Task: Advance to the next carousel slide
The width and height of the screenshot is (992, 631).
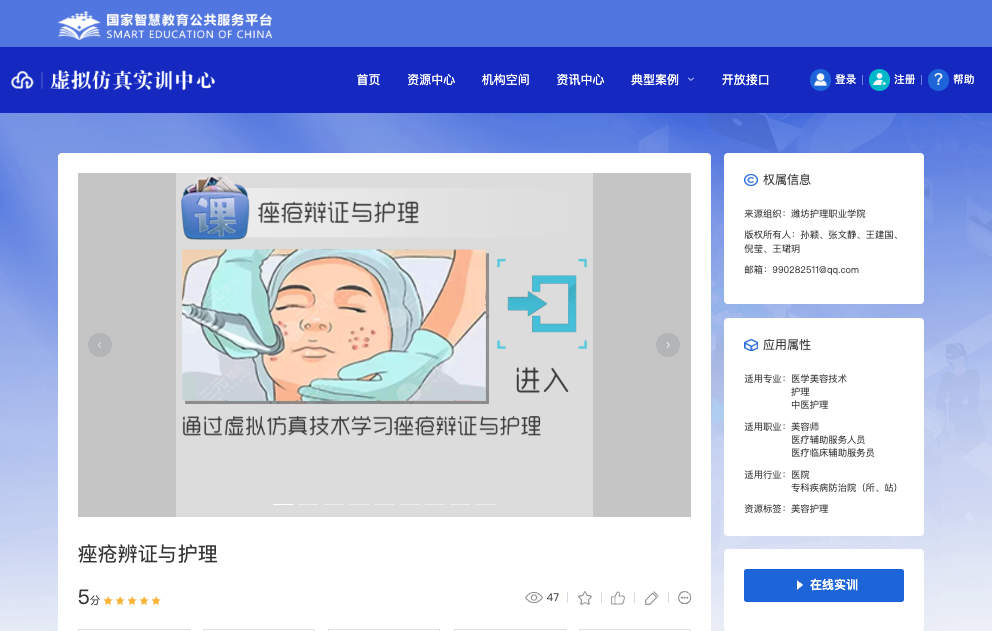Action: (667, 345)
